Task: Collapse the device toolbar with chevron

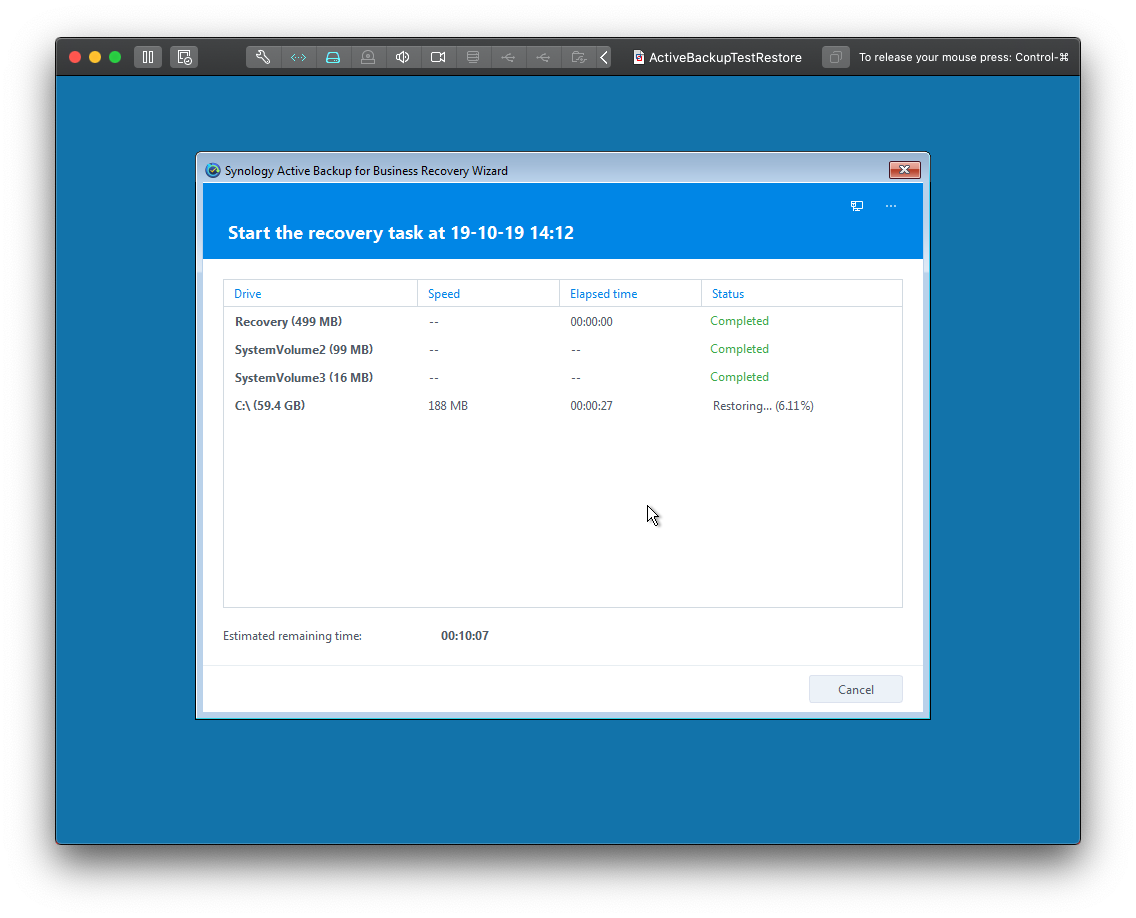Action: coord(604,57)
